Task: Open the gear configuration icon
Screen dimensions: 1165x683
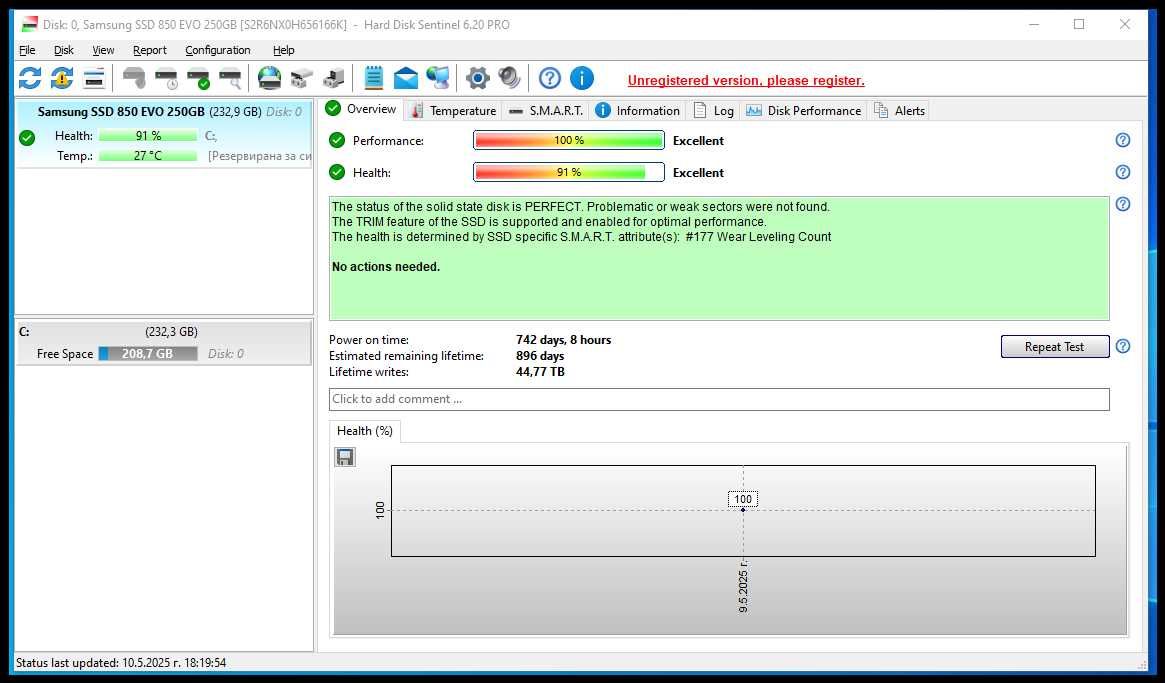Action: click(478, 77)
